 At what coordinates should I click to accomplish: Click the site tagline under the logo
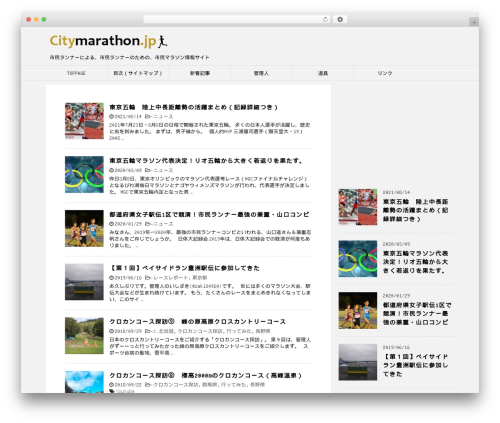[x=130, y=57]
